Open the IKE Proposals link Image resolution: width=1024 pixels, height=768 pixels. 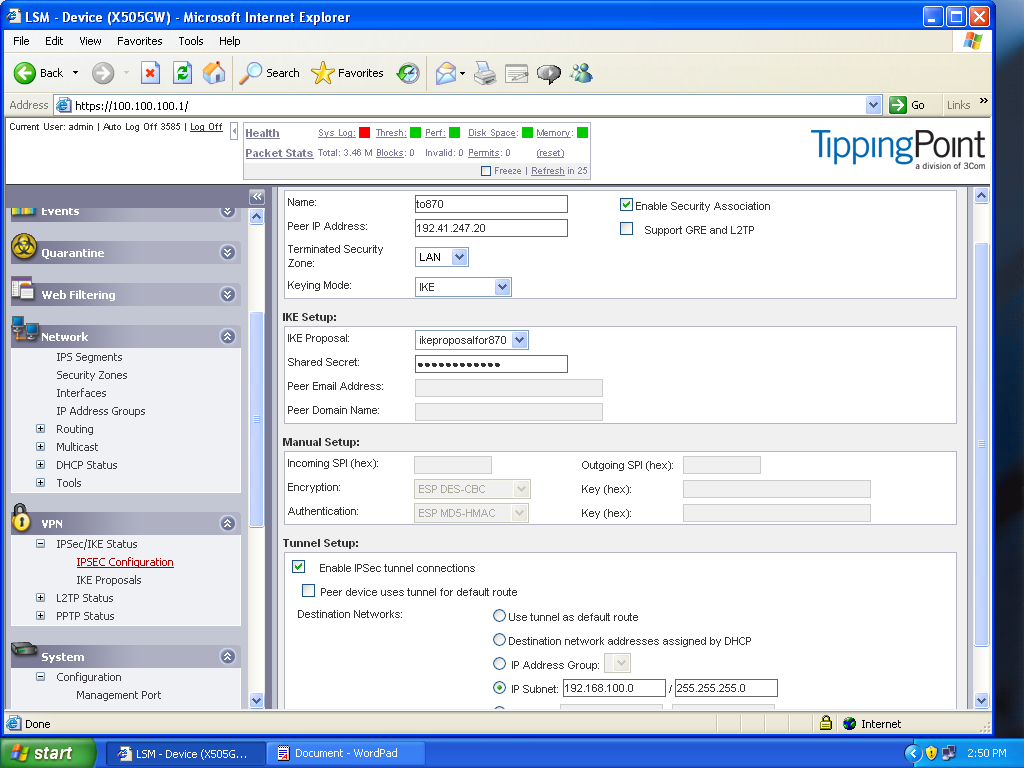(x=108, y=580)
